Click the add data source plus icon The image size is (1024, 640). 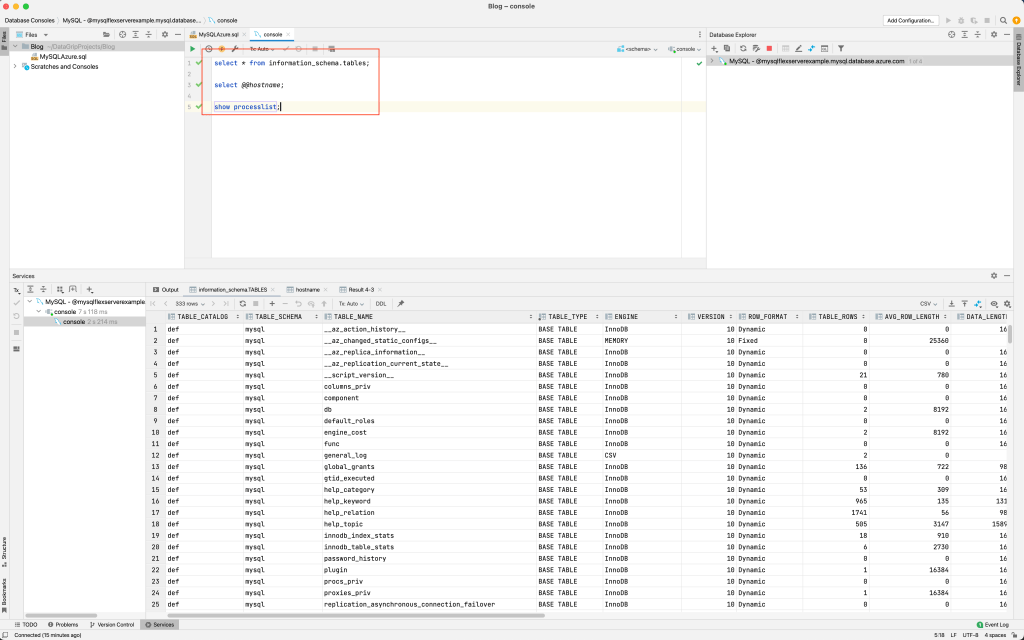(714, 48)
